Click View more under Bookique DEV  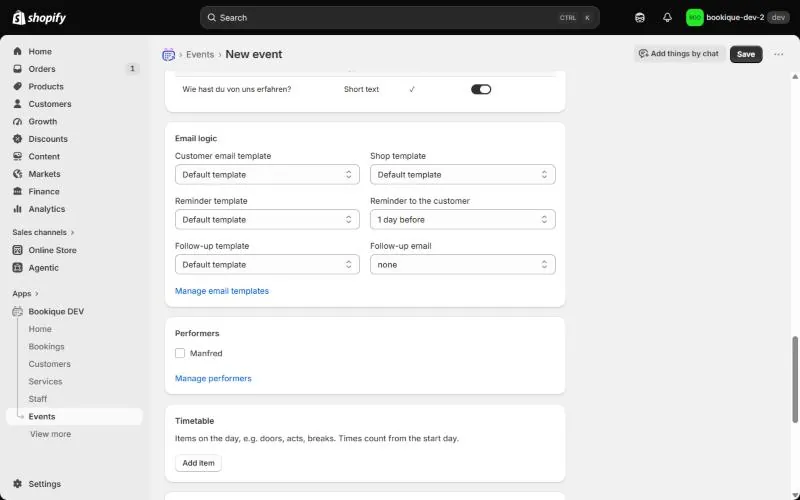point(51,434)
